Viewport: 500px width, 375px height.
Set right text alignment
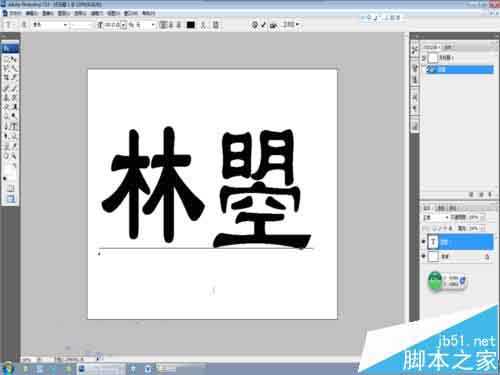point(179,25)
